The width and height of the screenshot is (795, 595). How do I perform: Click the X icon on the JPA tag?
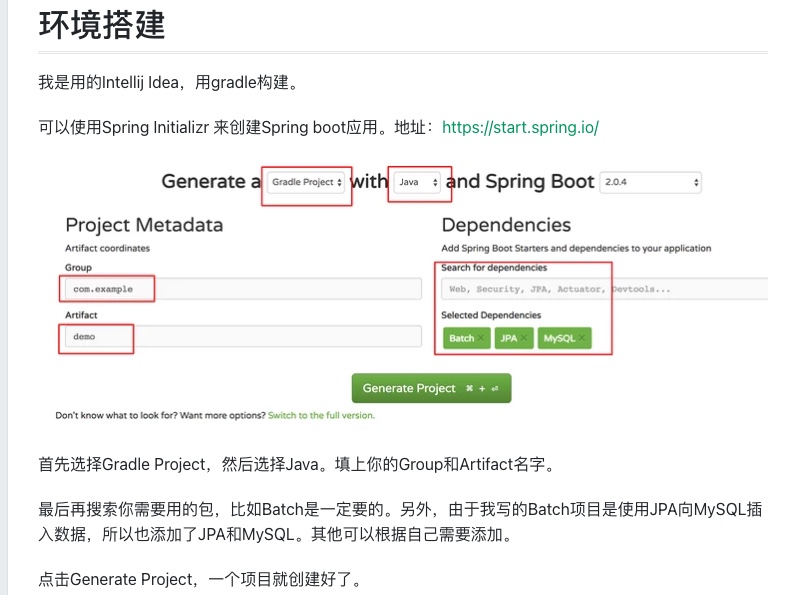[523, 339]
